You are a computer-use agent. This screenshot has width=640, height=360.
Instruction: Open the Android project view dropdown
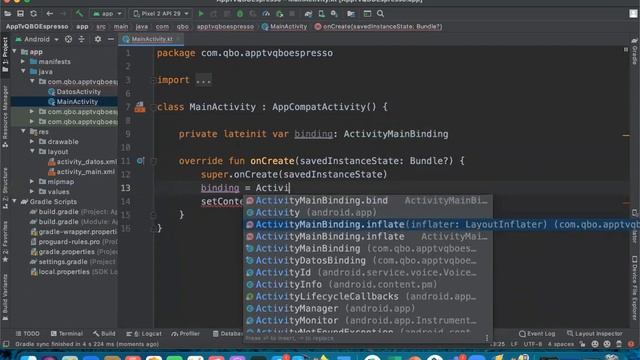coord(37,39)
